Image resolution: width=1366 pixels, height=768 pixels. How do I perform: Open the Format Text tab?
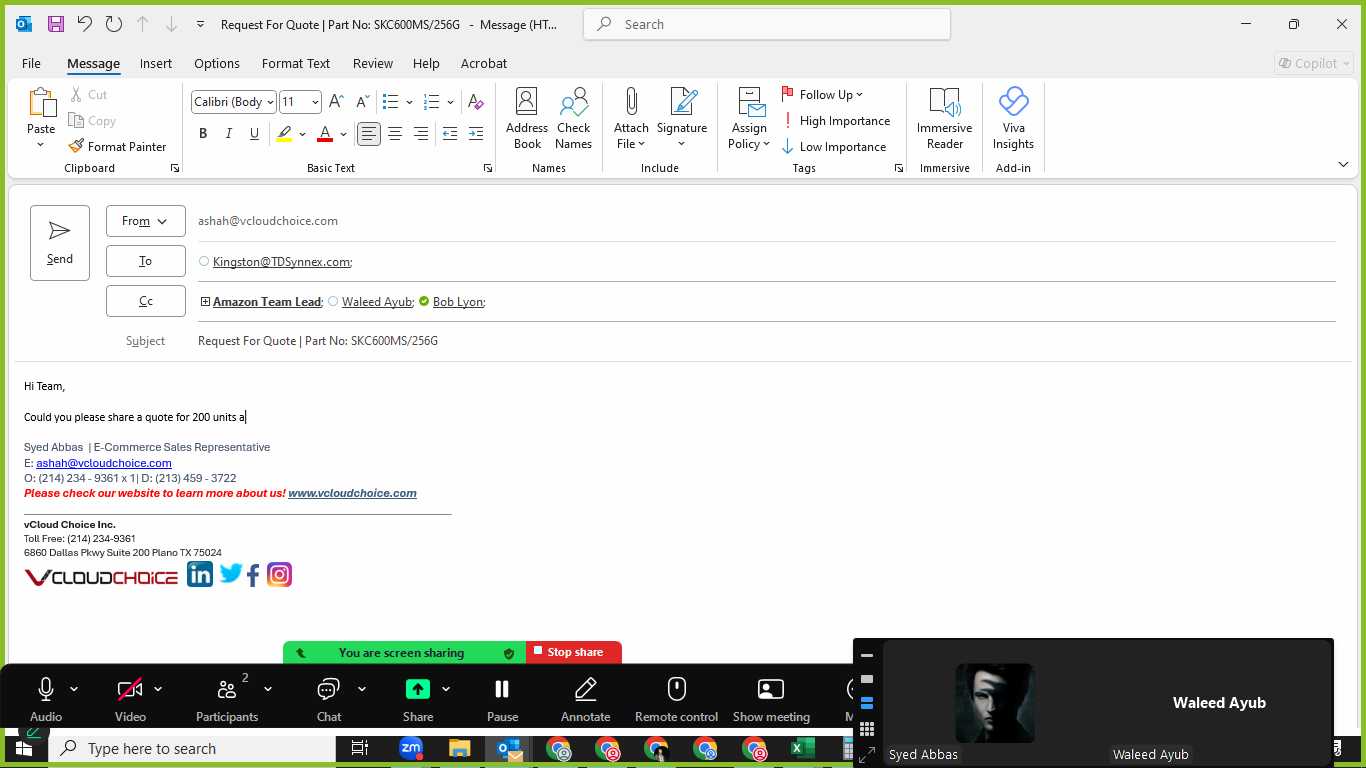point(296,63)
